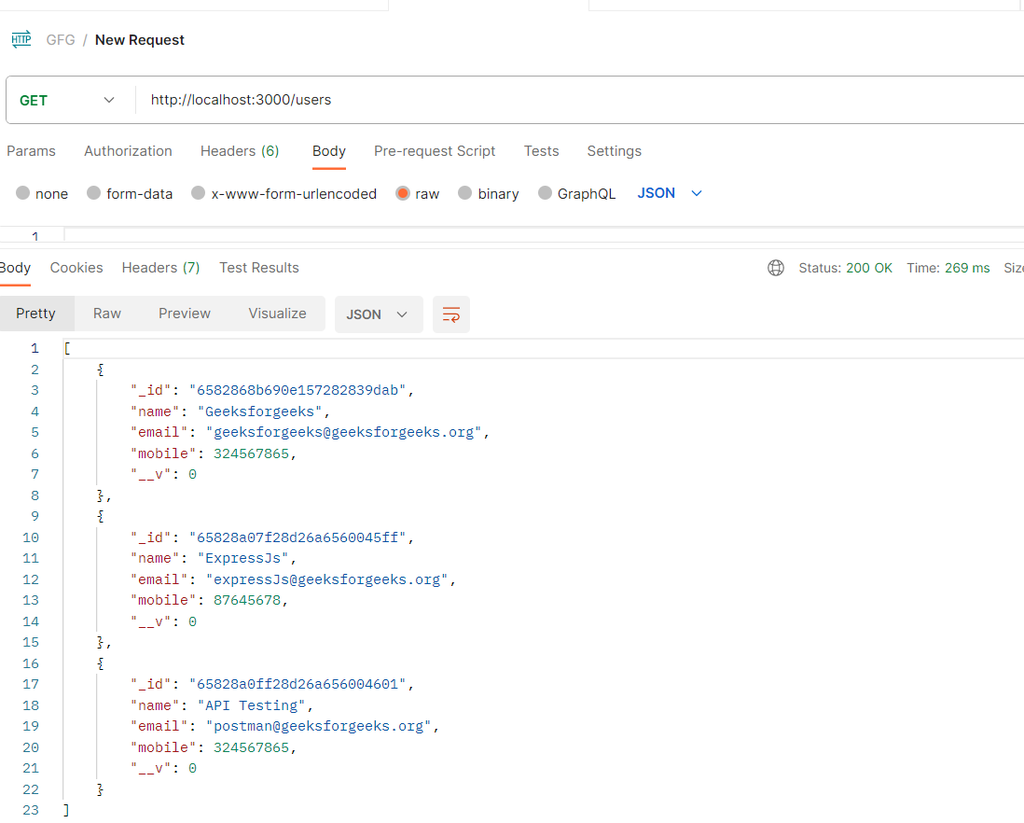Click the GFG collection breadcrumb link
Screen dimensions: 1024x823
(60, 40)
